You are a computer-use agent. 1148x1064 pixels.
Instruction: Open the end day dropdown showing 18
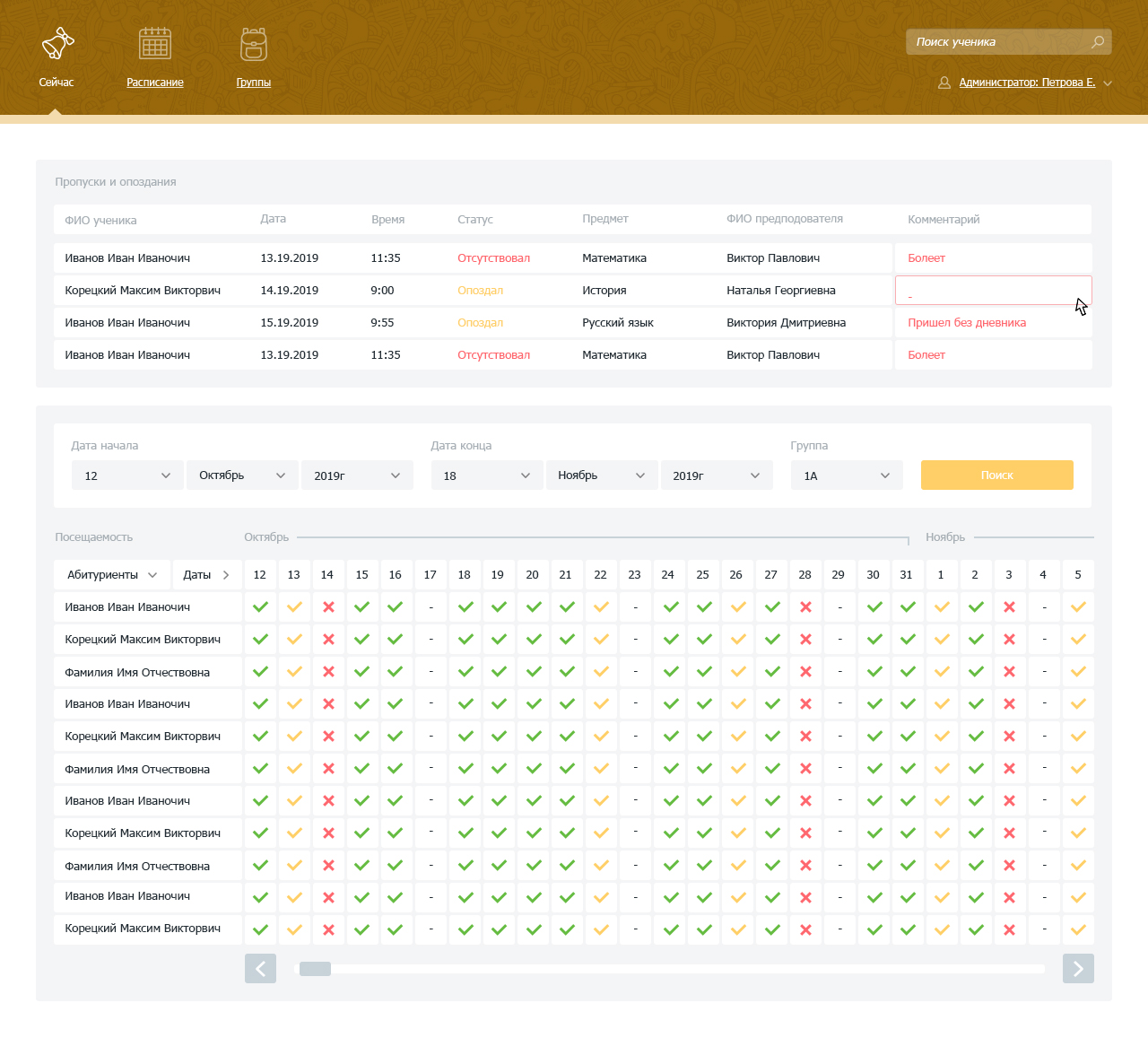point(487,475)
